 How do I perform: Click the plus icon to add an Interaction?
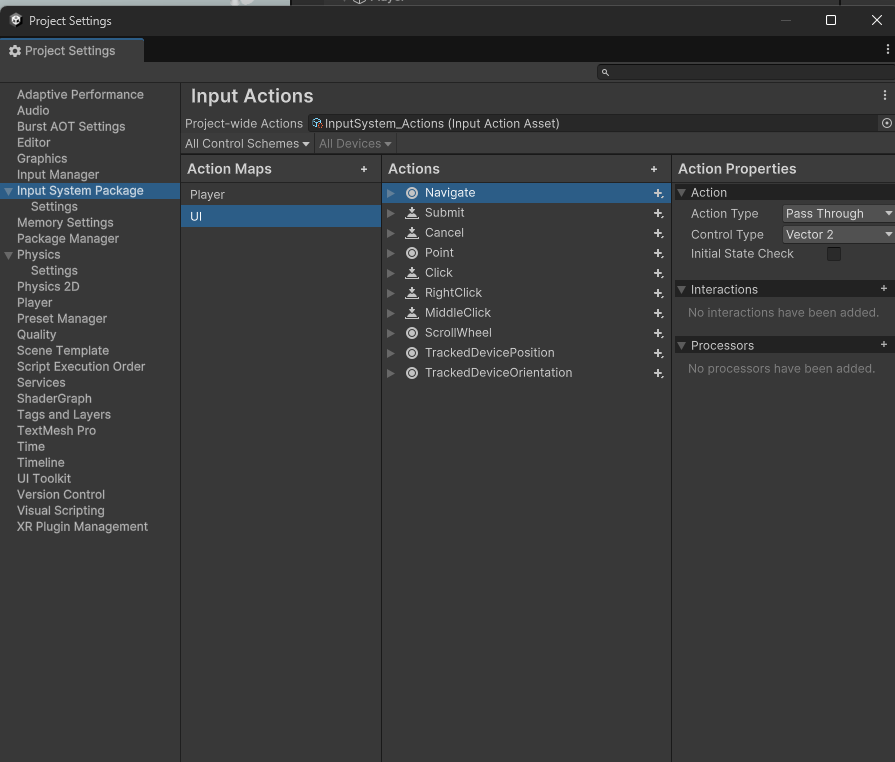tap(883, 289)
